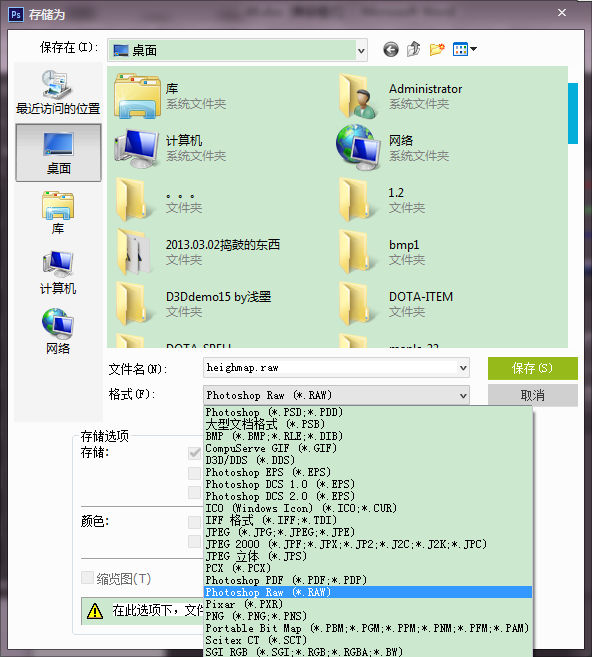592x657 pixels.
Task: Select 计算机 system folder in file list
Action: click(x=171, y=148)
